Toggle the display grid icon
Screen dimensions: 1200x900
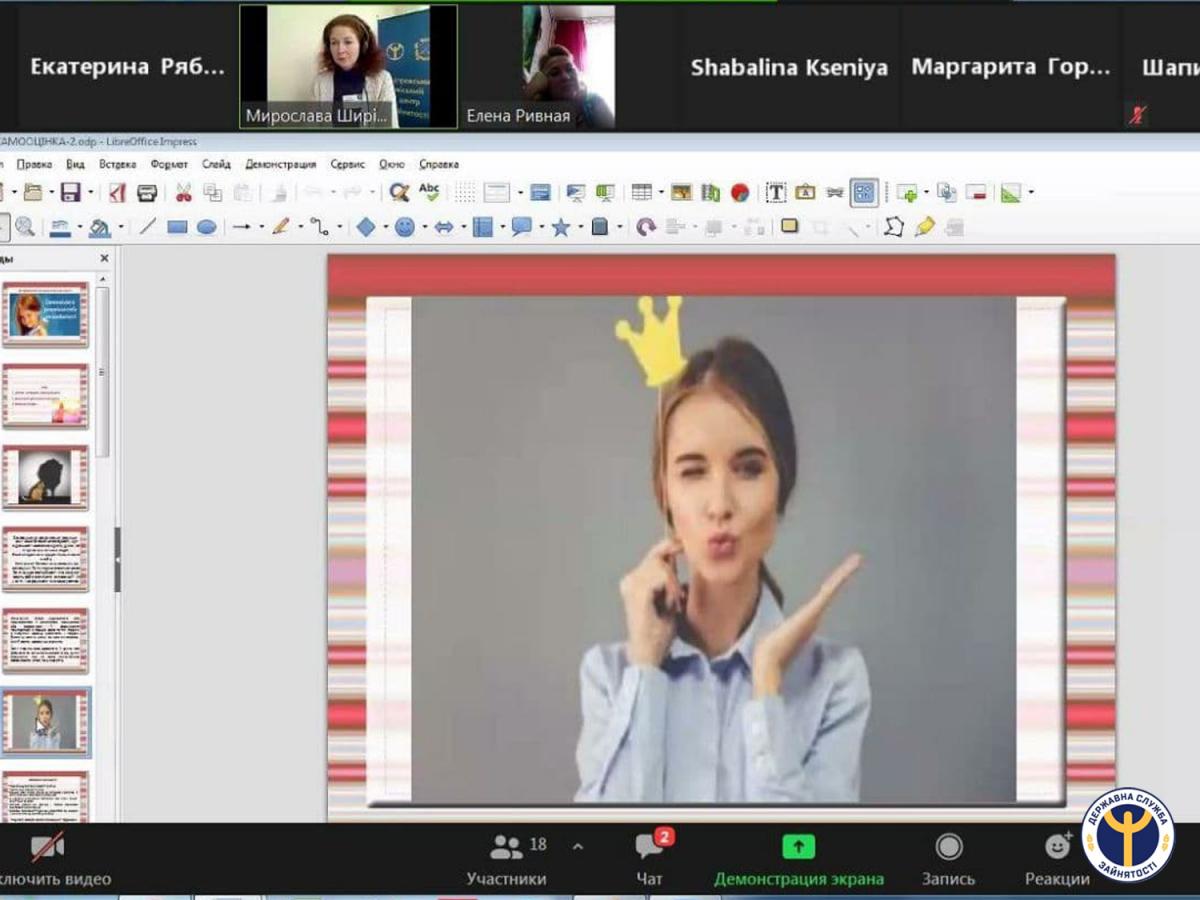click(465, 192)
